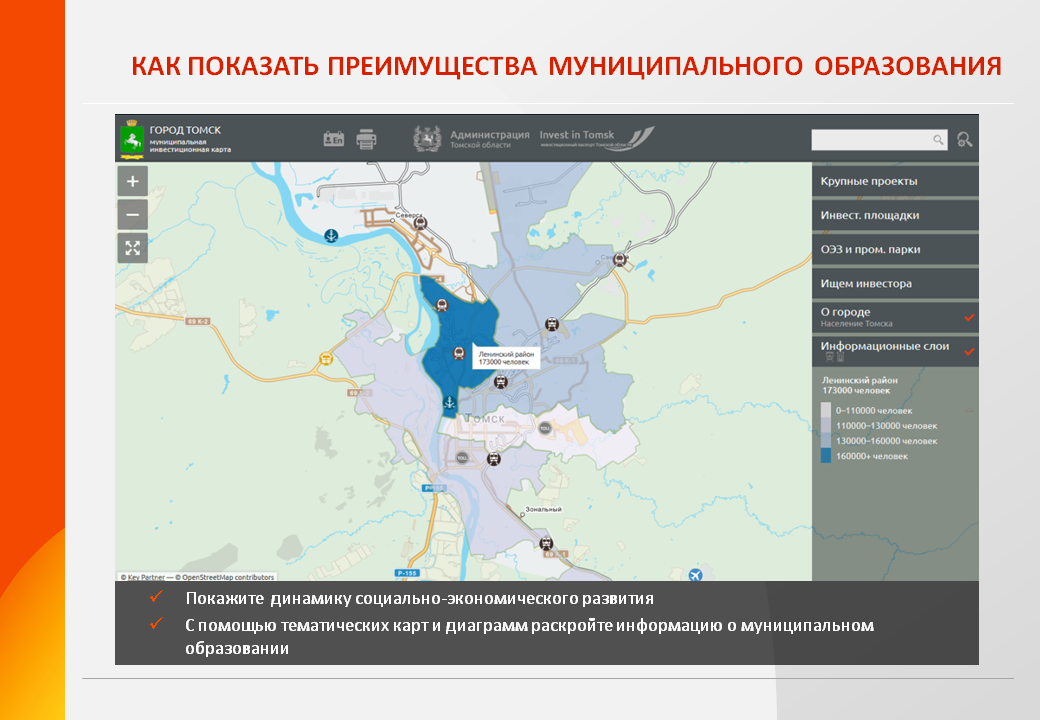The width and height of the screenshot is (1040, 720).
Task: Click the train marker just below the Ленинский район tooltip
Action: (501, 381)
